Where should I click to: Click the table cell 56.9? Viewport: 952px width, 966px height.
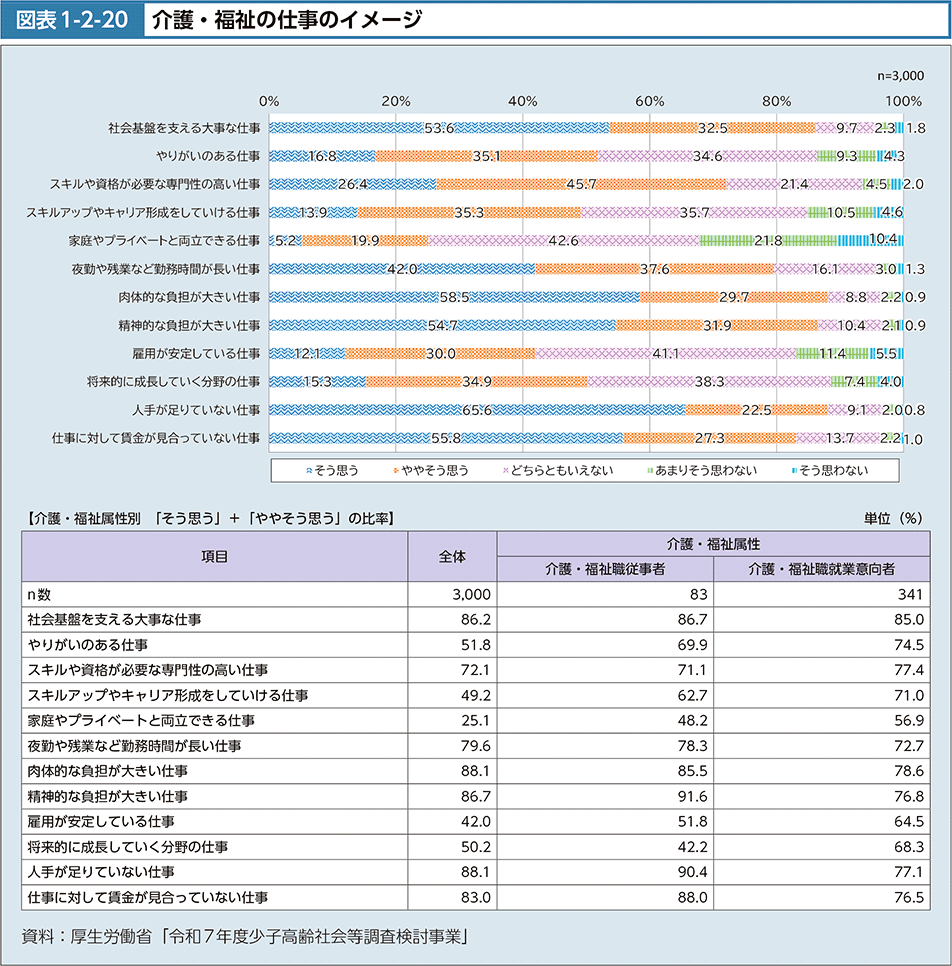909,721
